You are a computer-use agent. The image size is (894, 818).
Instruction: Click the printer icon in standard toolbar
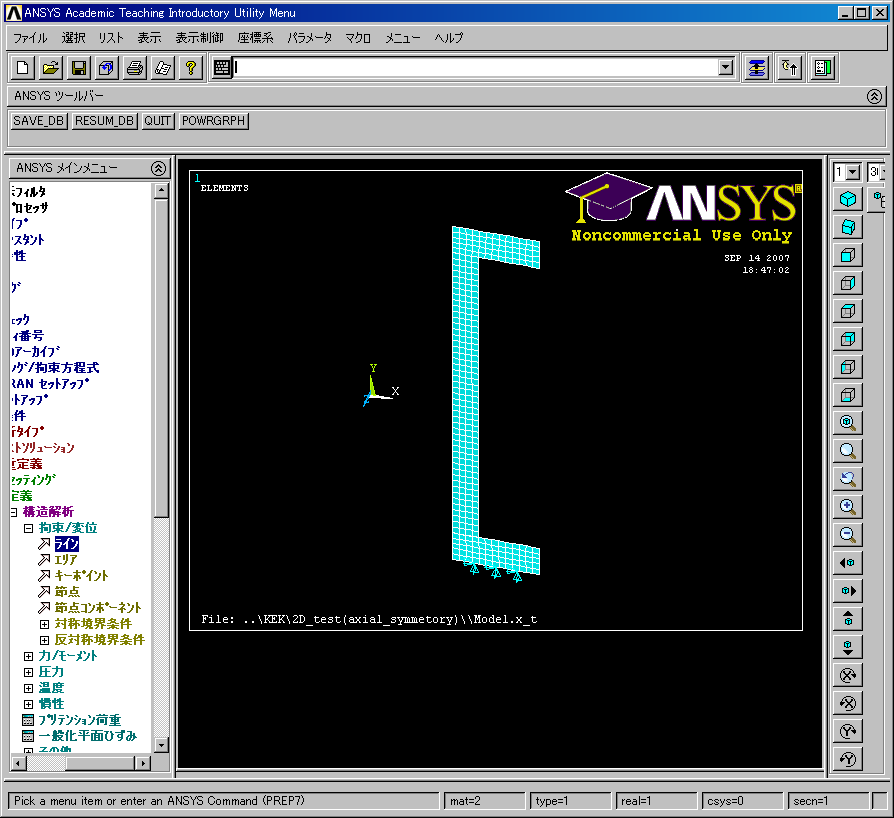point(135,68)
